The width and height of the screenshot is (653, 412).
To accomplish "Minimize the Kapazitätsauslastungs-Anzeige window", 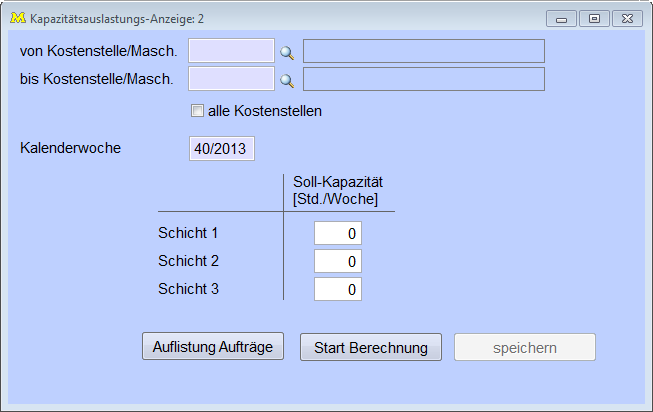I will 562,18.
